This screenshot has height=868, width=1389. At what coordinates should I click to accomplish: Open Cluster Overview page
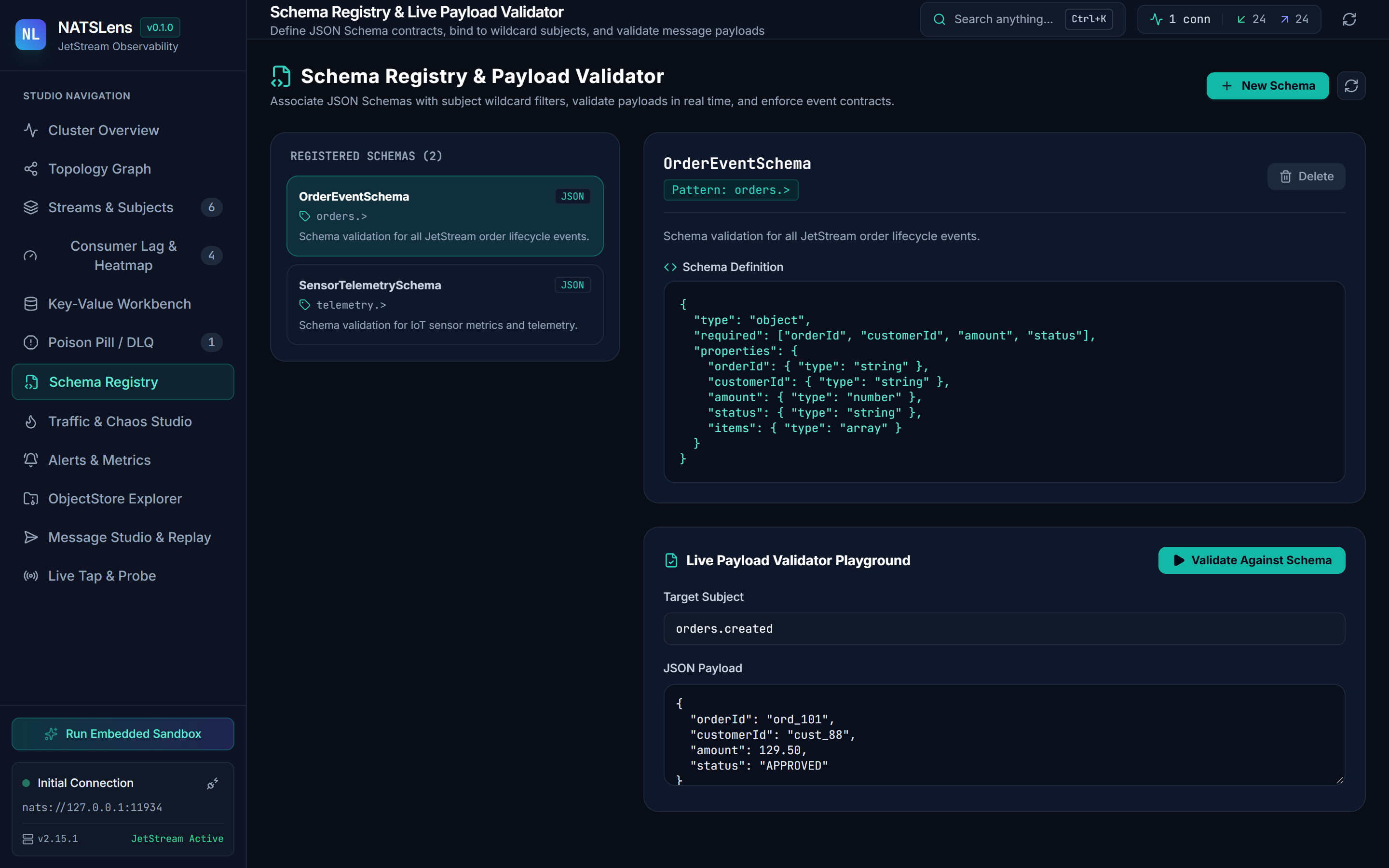pos(123,130)
